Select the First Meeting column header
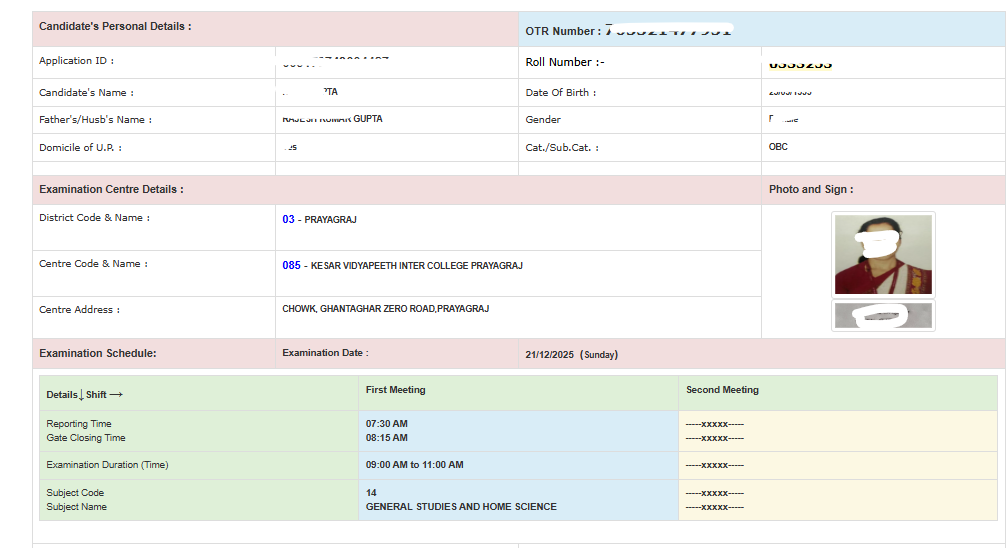1007x548 pixels. tap(395, 390)
